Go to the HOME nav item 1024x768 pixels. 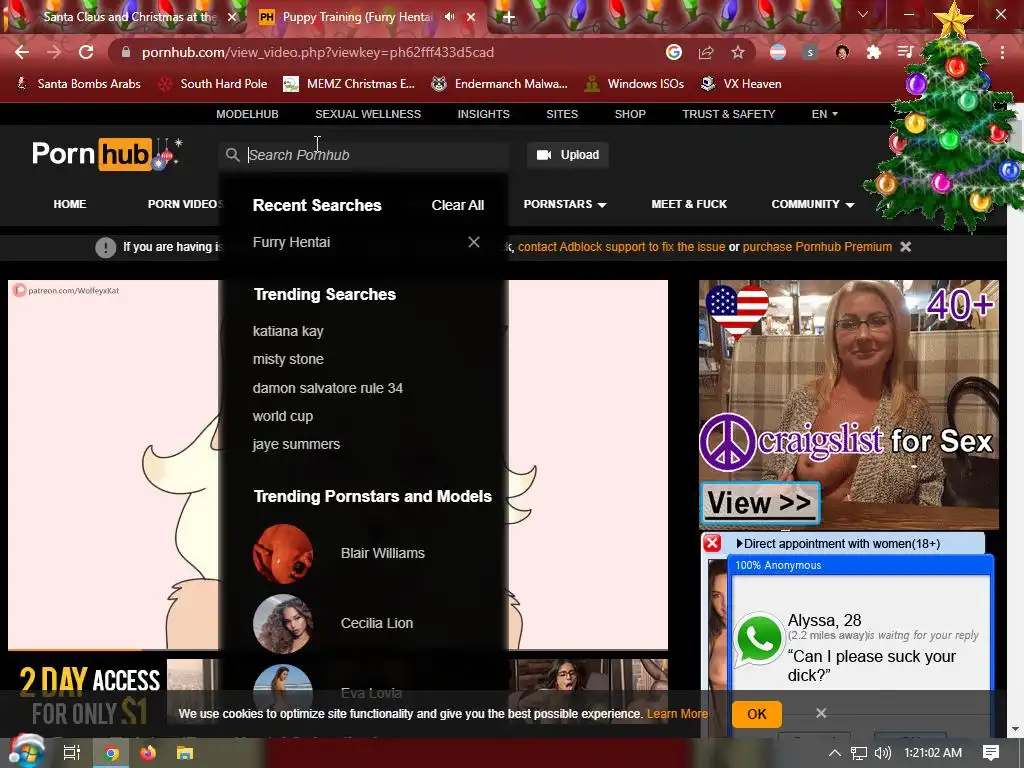(x=70, y=204)
